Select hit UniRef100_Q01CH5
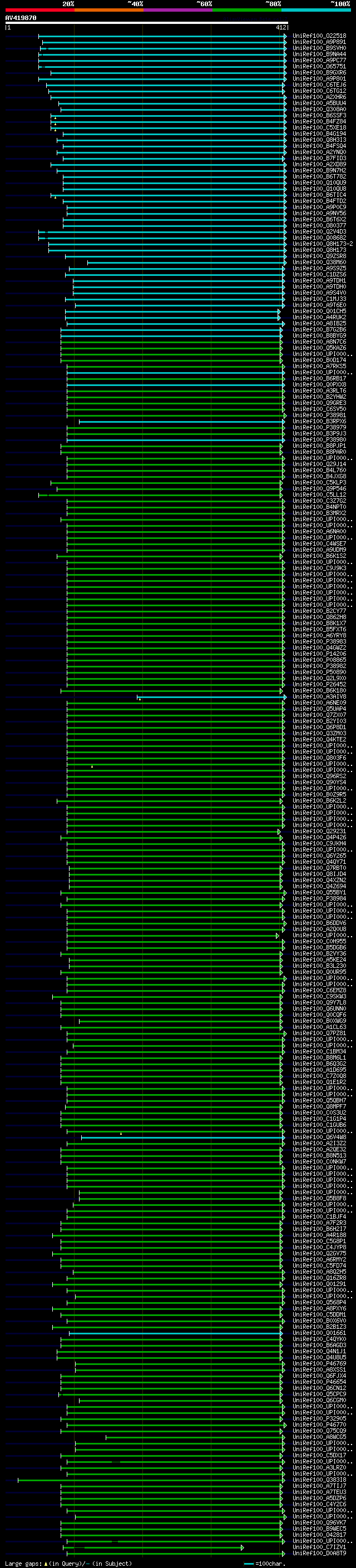Viewport: 356px width, 1568px height. click(319, 311)
